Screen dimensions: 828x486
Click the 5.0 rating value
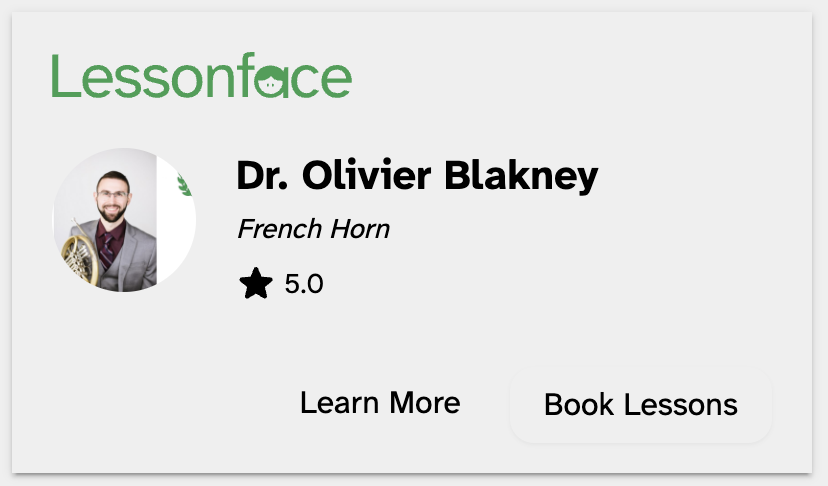304,285
